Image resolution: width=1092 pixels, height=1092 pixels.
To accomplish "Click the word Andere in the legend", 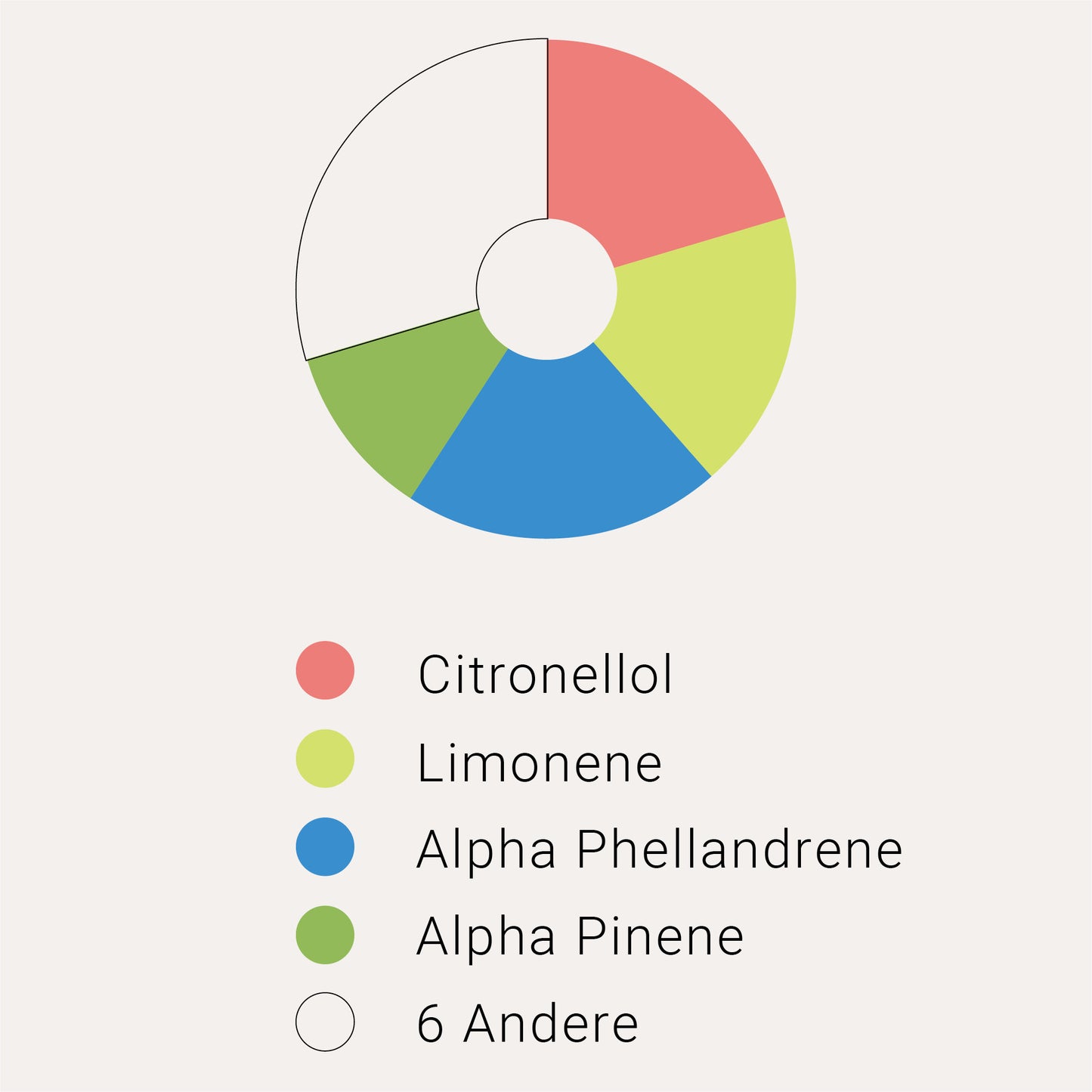I will coord(551,1024).
